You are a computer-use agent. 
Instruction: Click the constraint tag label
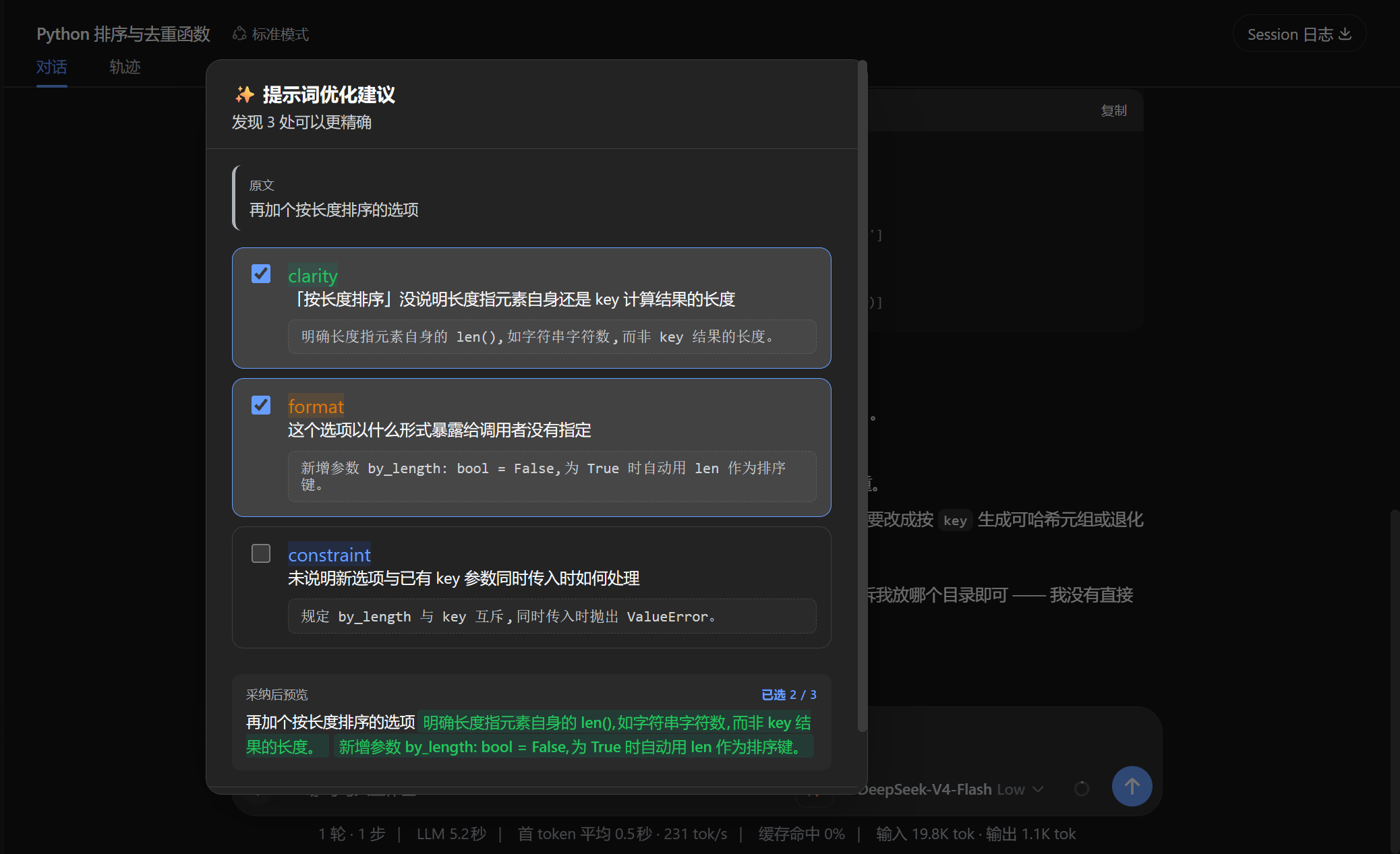click(329, 555)
